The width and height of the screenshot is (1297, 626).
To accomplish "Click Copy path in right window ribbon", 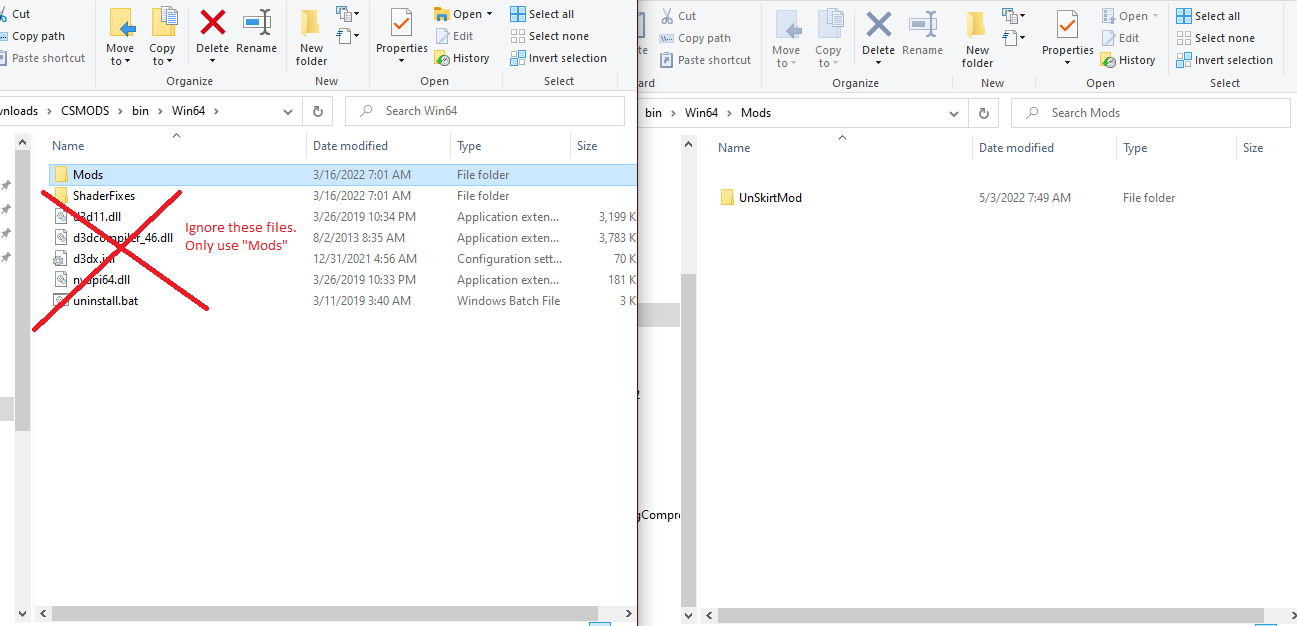I will (x=695, y=38).
